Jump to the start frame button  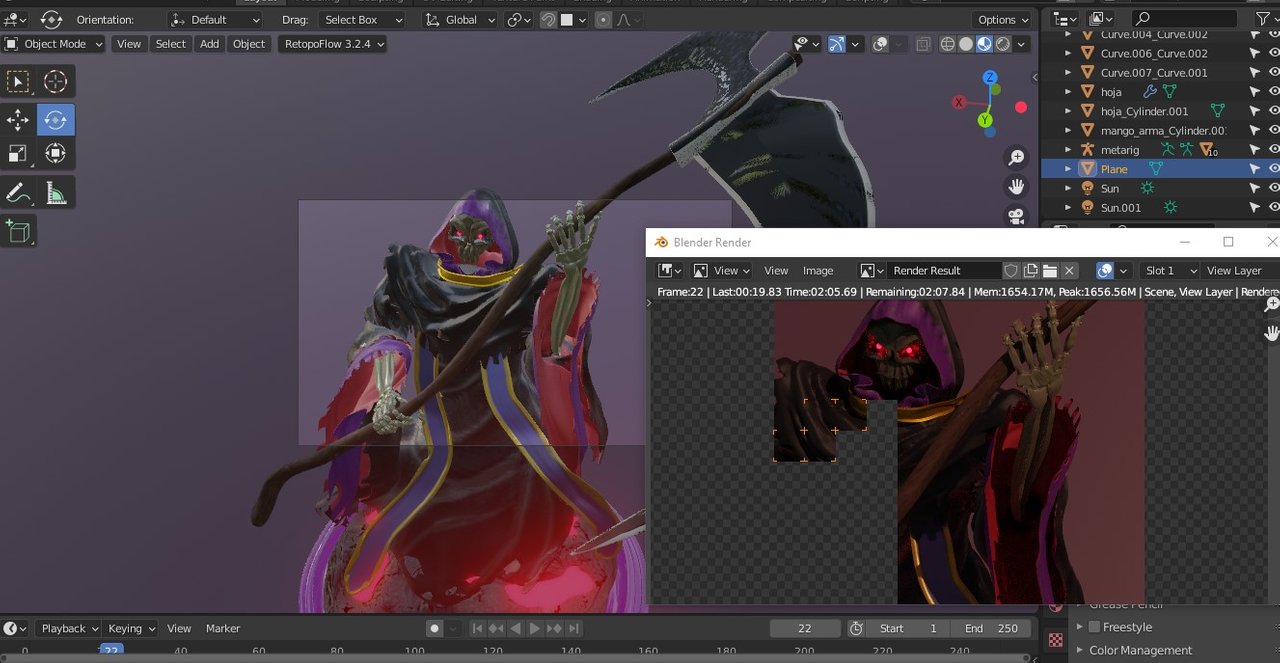click(478, 628)
